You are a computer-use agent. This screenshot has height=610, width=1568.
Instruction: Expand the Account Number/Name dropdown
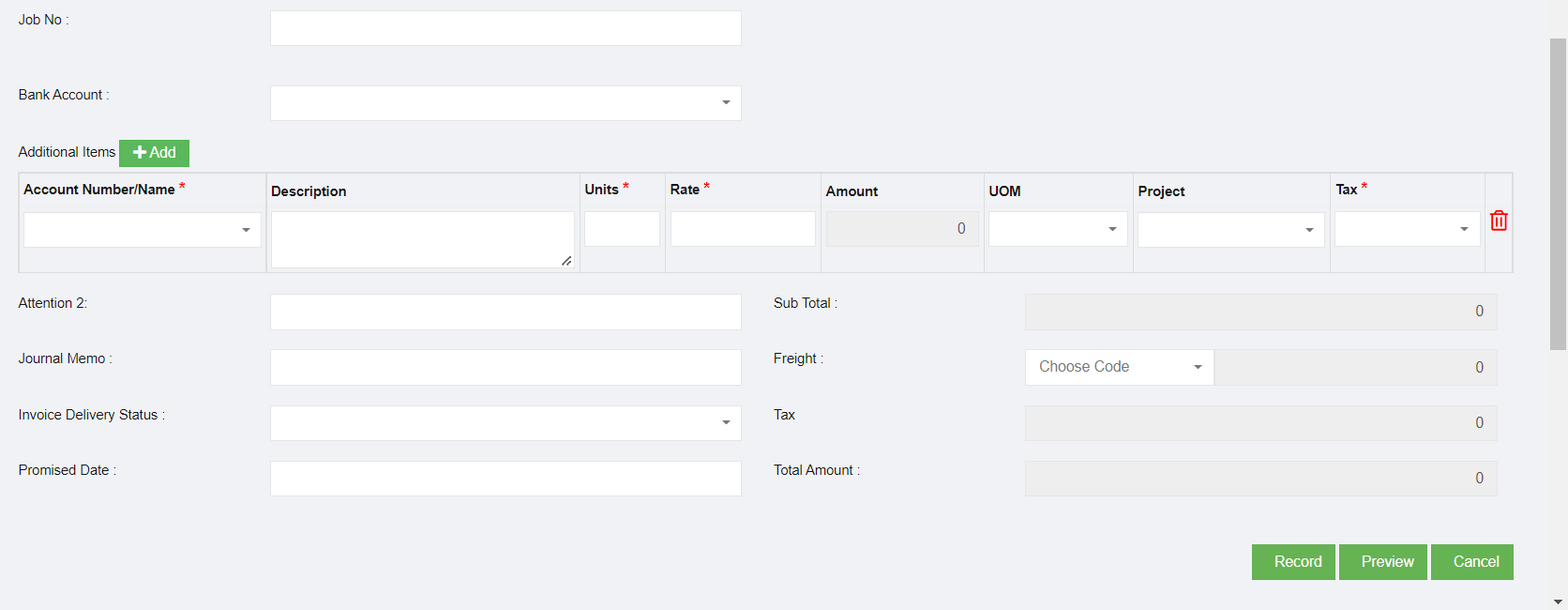pyautogui.click(x=142, y=230)
